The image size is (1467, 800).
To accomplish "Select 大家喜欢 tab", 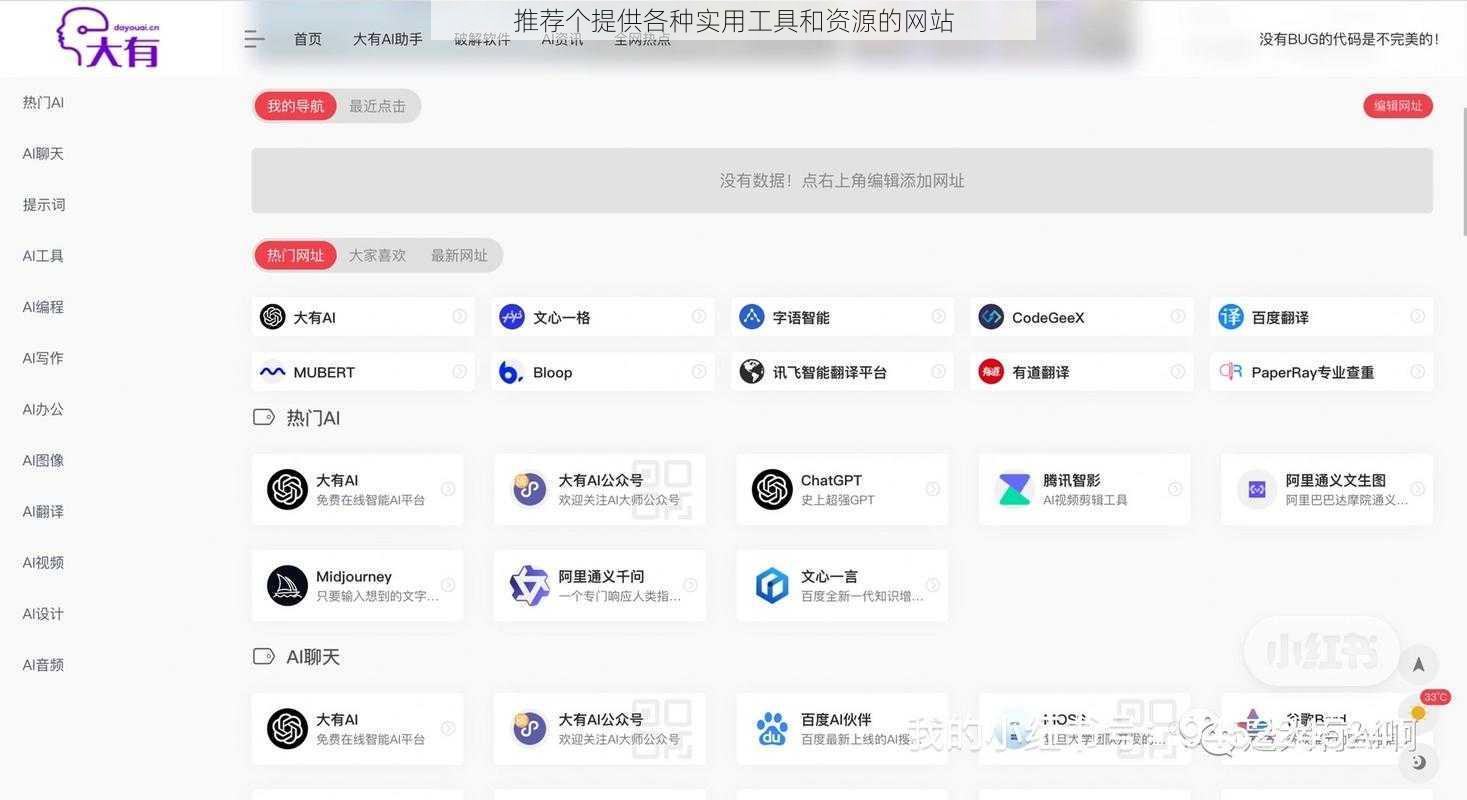I will 377,255.
